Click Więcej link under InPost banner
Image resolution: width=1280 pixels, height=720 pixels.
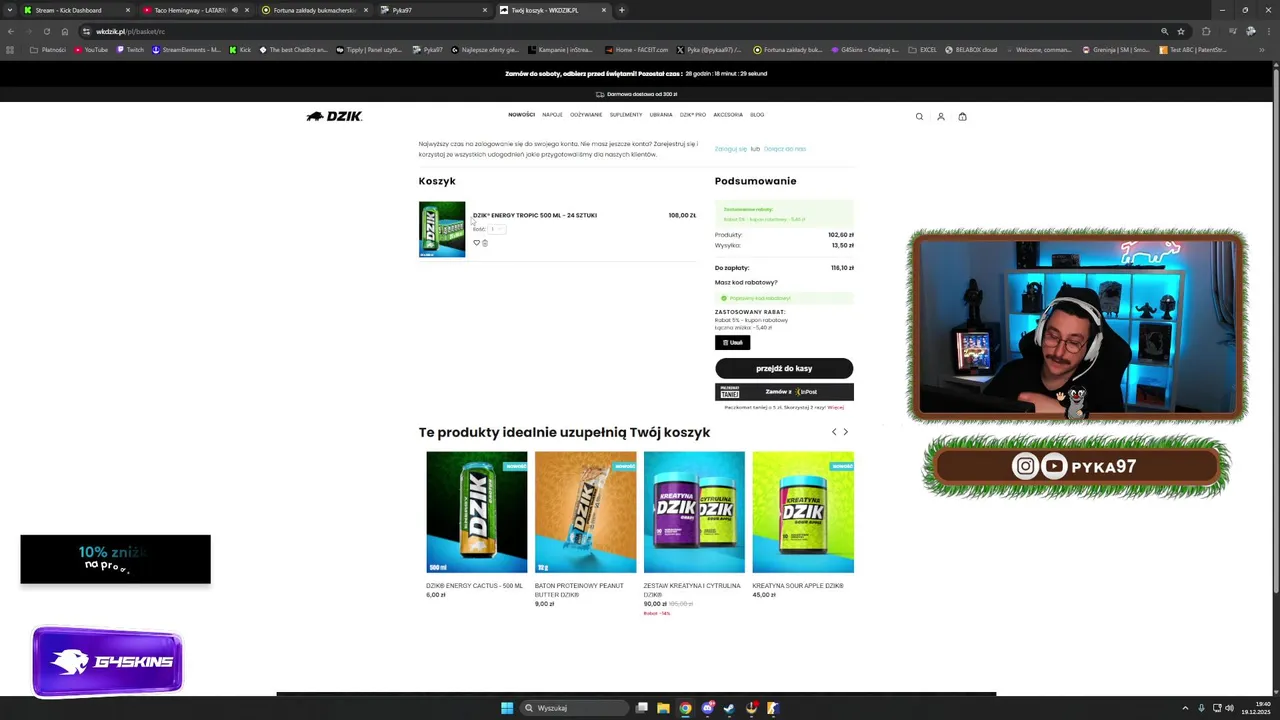(836, 407)
